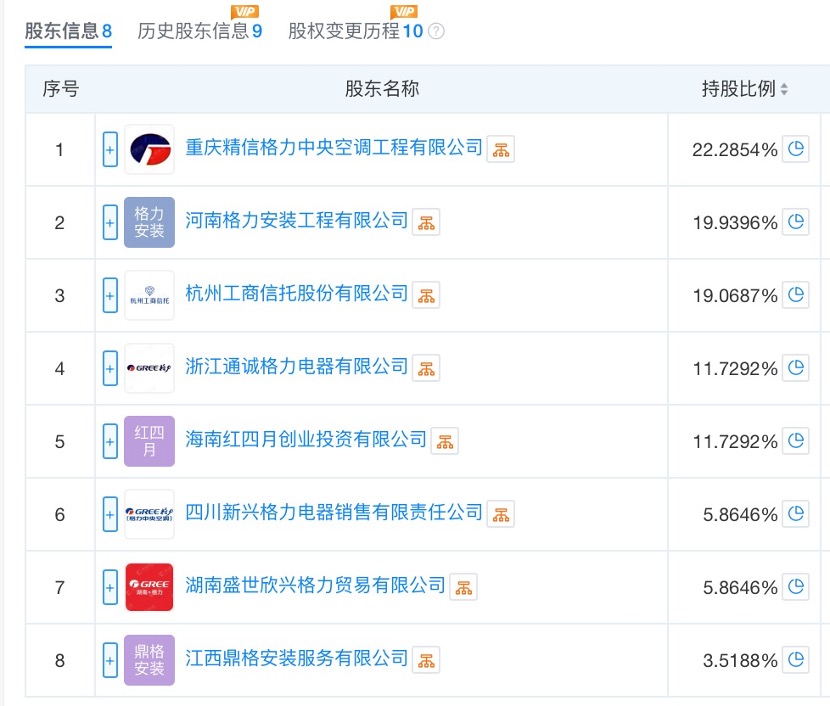This screenshot has height=706, width=830.
Task: Expand row 2 河南格力安装 with plus button
Action: (110, 223)
